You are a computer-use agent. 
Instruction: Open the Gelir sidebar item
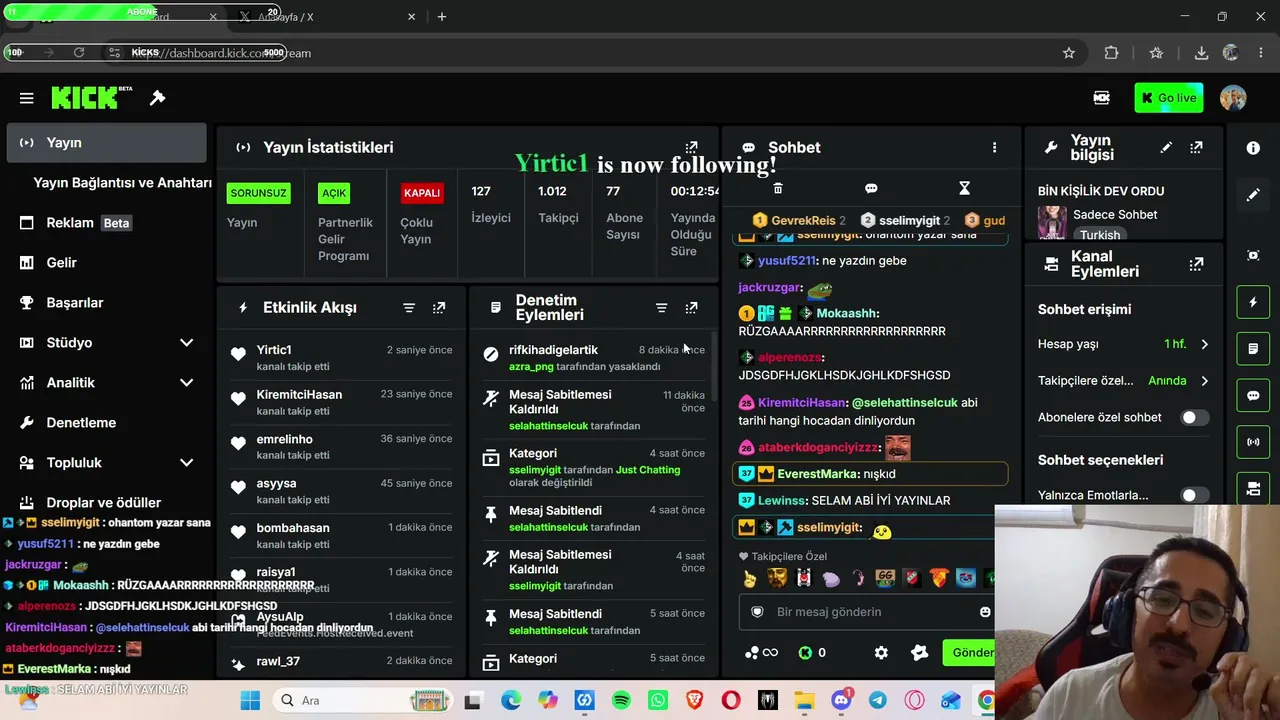[107, 263]
